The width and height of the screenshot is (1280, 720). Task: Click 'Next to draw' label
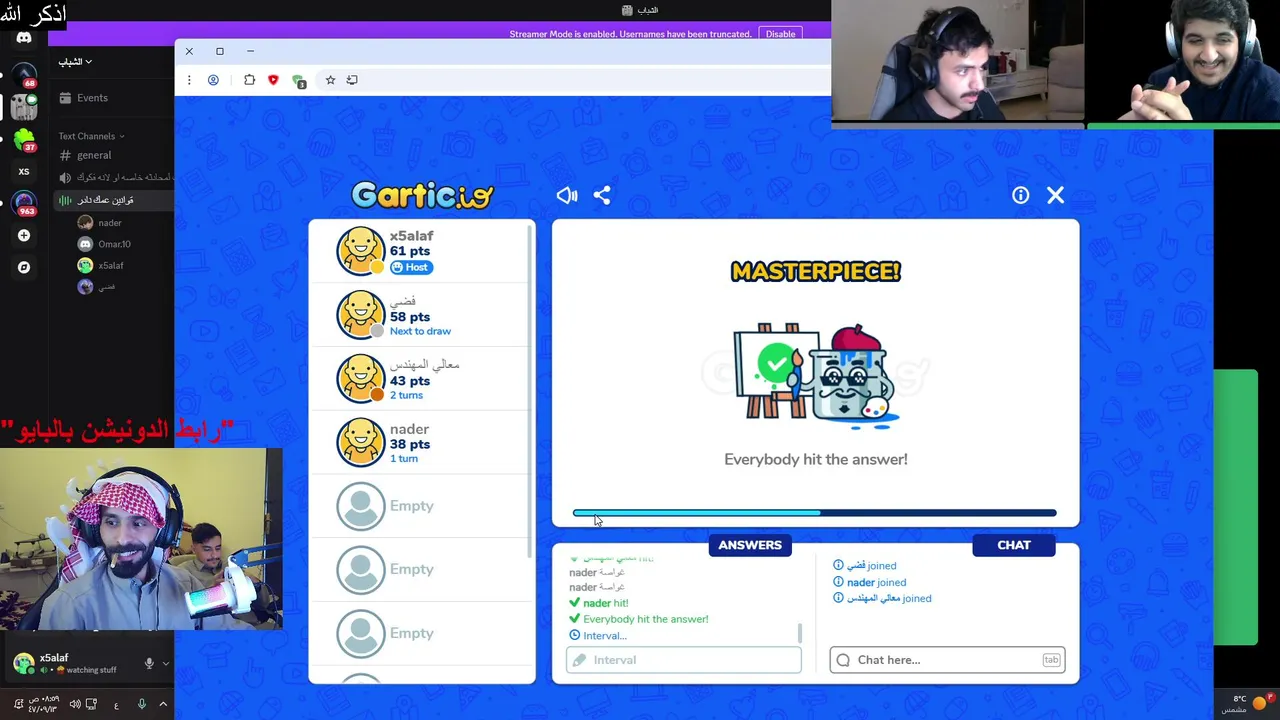coord(420,331)
